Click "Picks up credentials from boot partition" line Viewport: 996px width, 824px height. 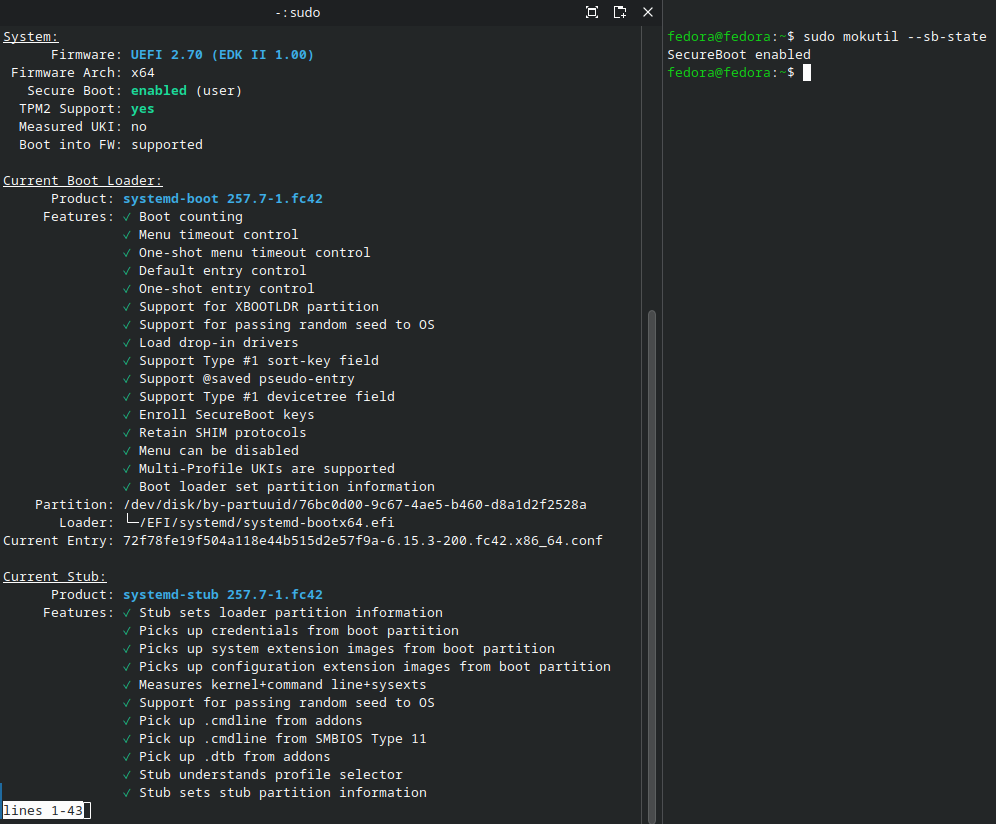tap(299, 631)
